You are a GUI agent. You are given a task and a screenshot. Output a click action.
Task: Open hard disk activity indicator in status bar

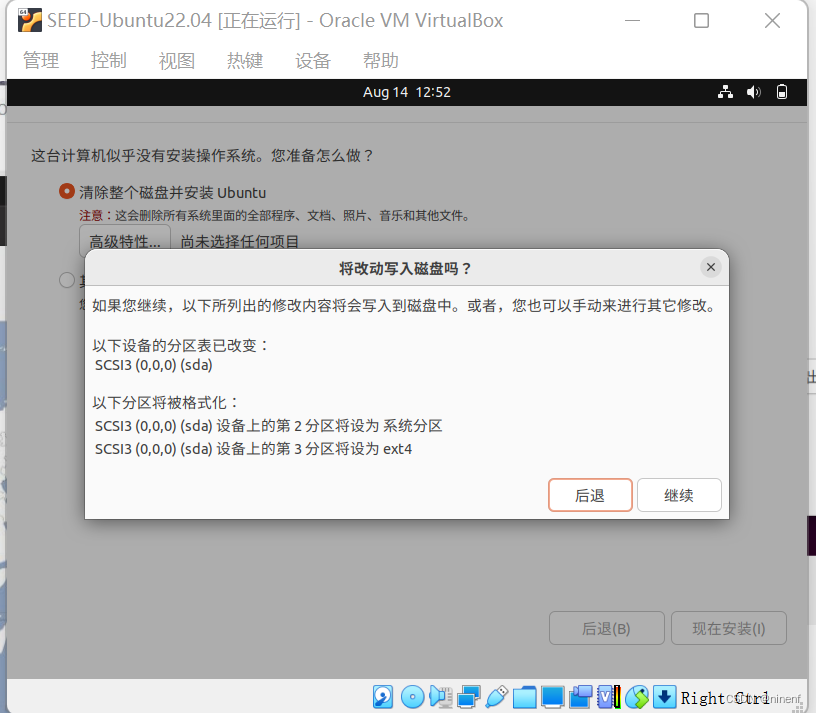(383, 697)
